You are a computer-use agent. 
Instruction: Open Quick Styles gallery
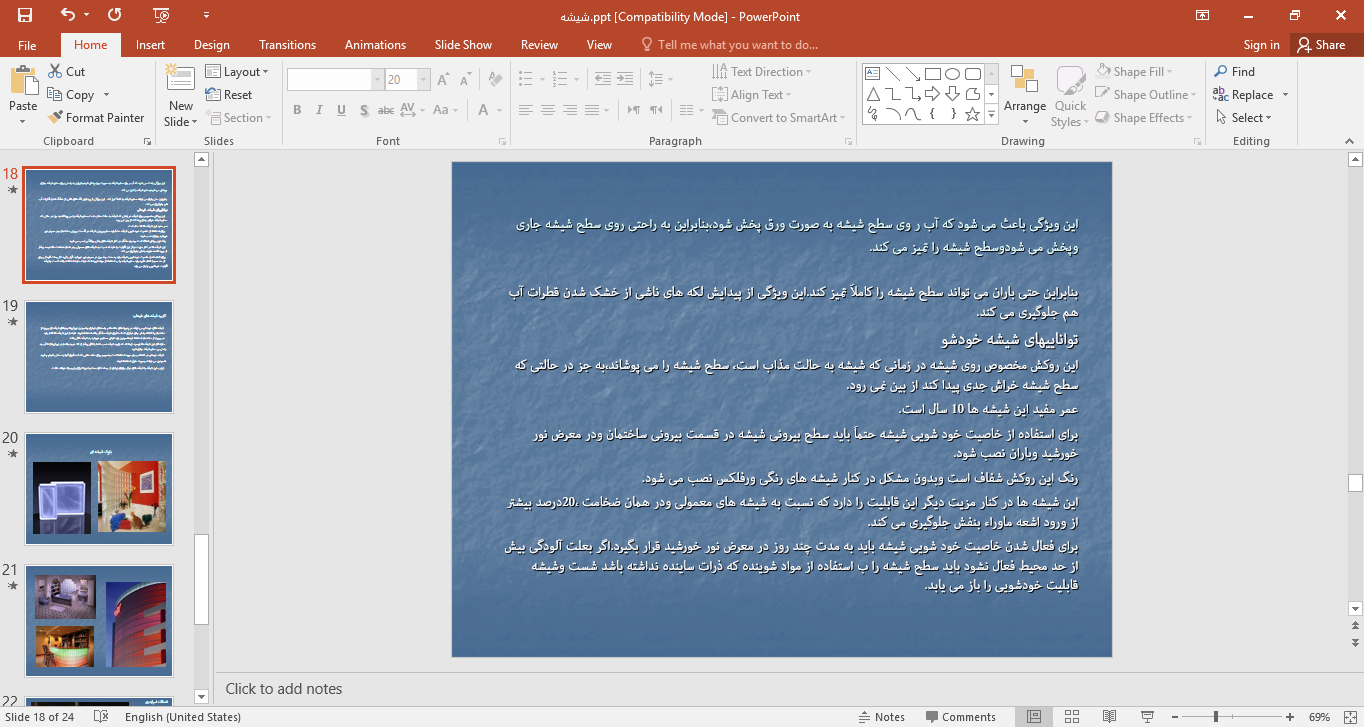point(1070,95)
